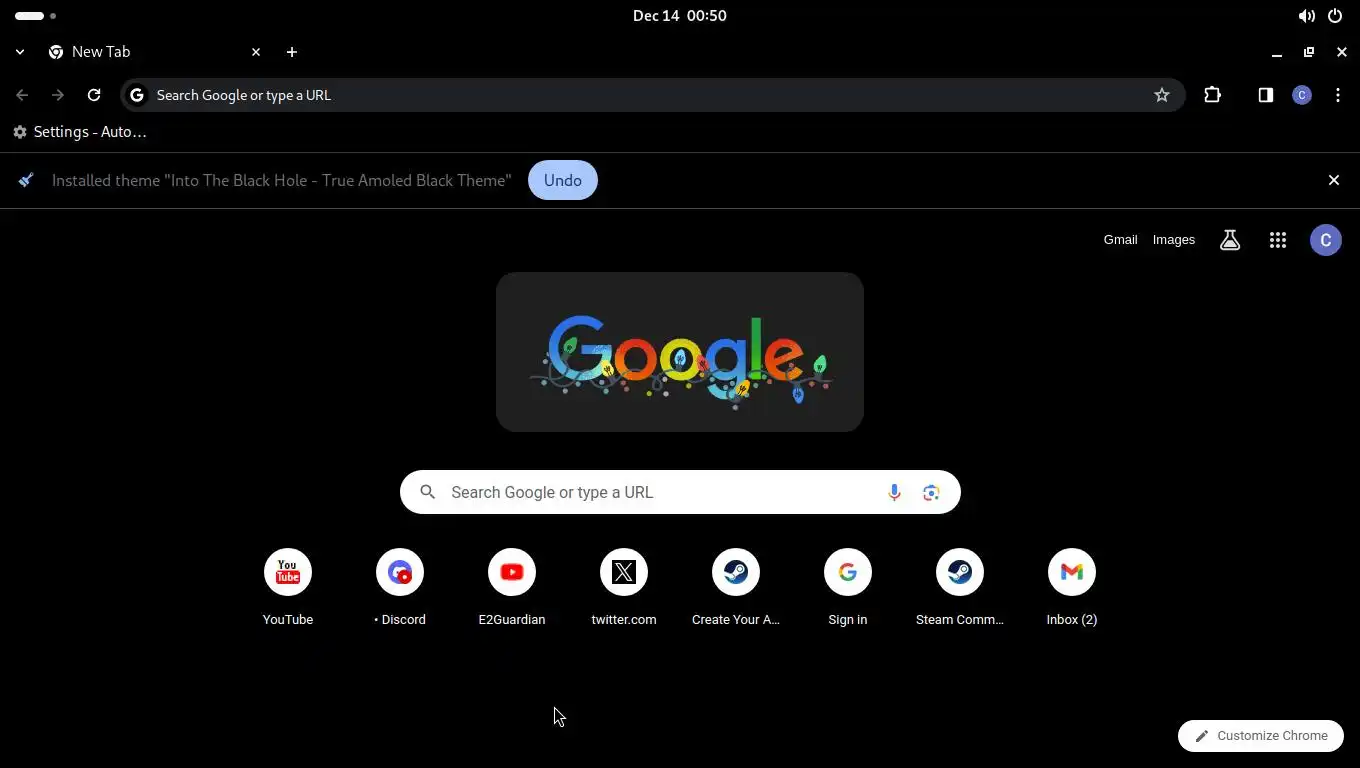
Task: Open the Inbox (2) Gmail shortcut
Action: 1072,589
